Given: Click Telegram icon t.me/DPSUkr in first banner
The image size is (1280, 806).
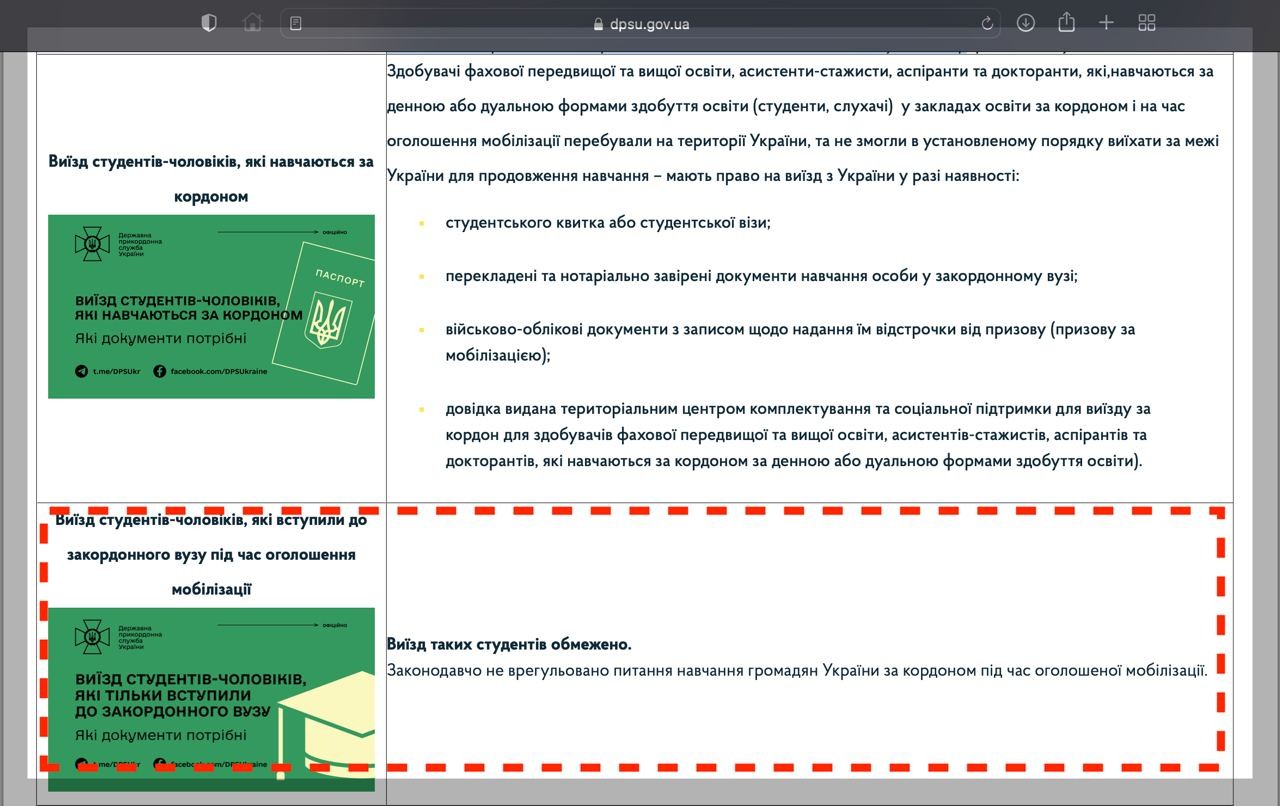Looking at the screenshot, I should pyautogui.click(x=82, y=371).
